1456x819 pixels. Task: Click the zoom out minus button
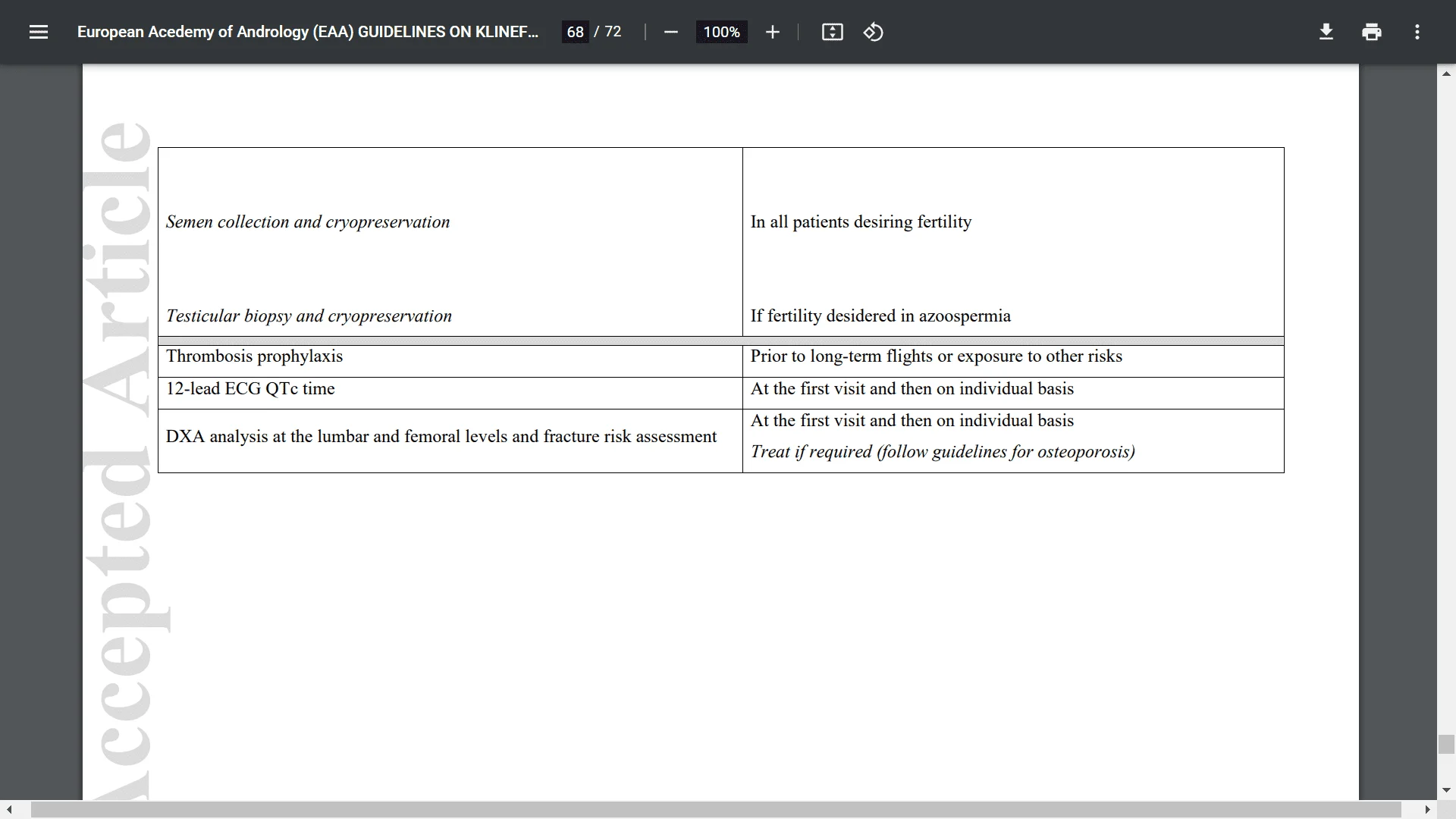pos(670,32)
